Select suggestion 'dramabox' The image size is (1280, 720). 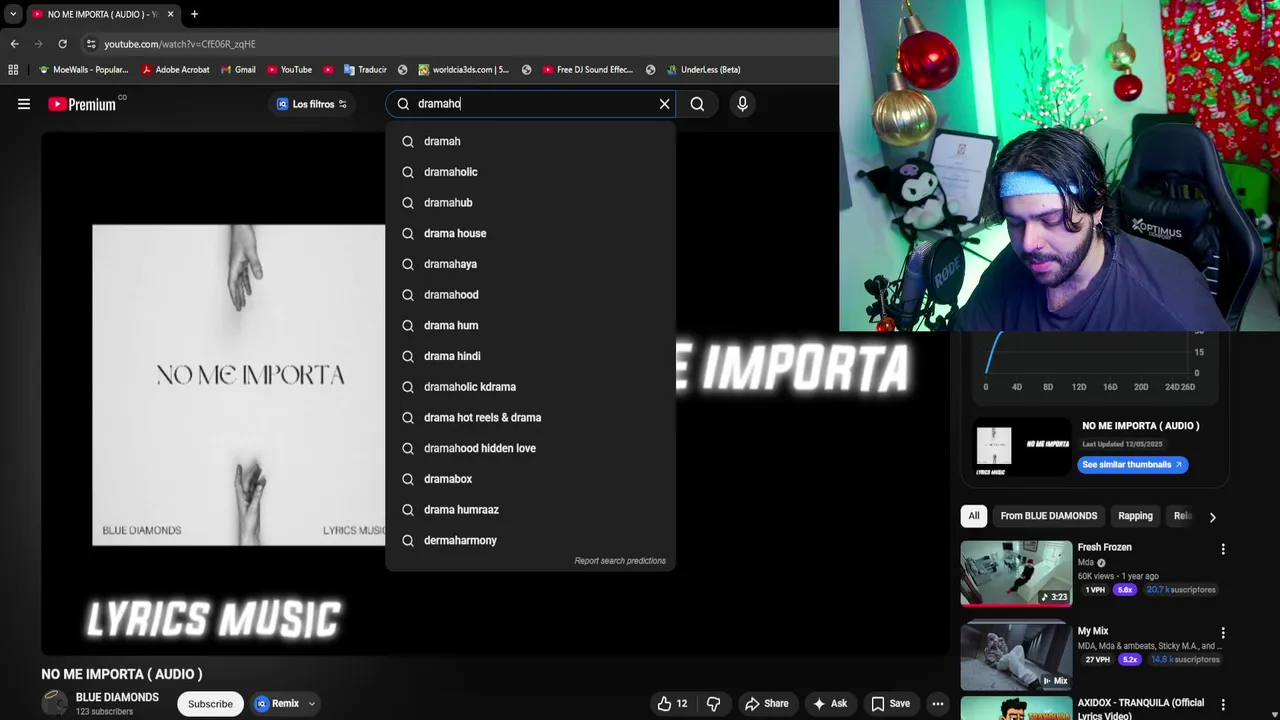click(530, 479)
